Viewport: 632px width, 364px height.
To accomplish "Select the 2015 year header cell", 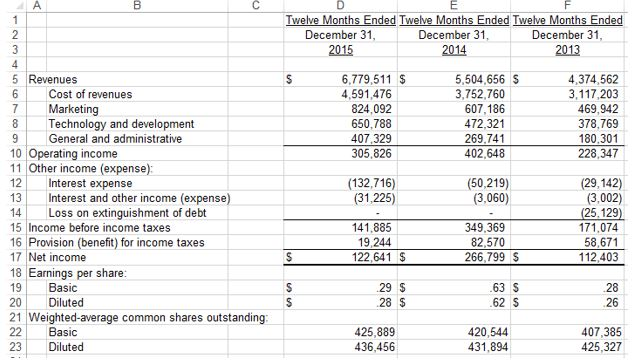I will pos(340,50).
